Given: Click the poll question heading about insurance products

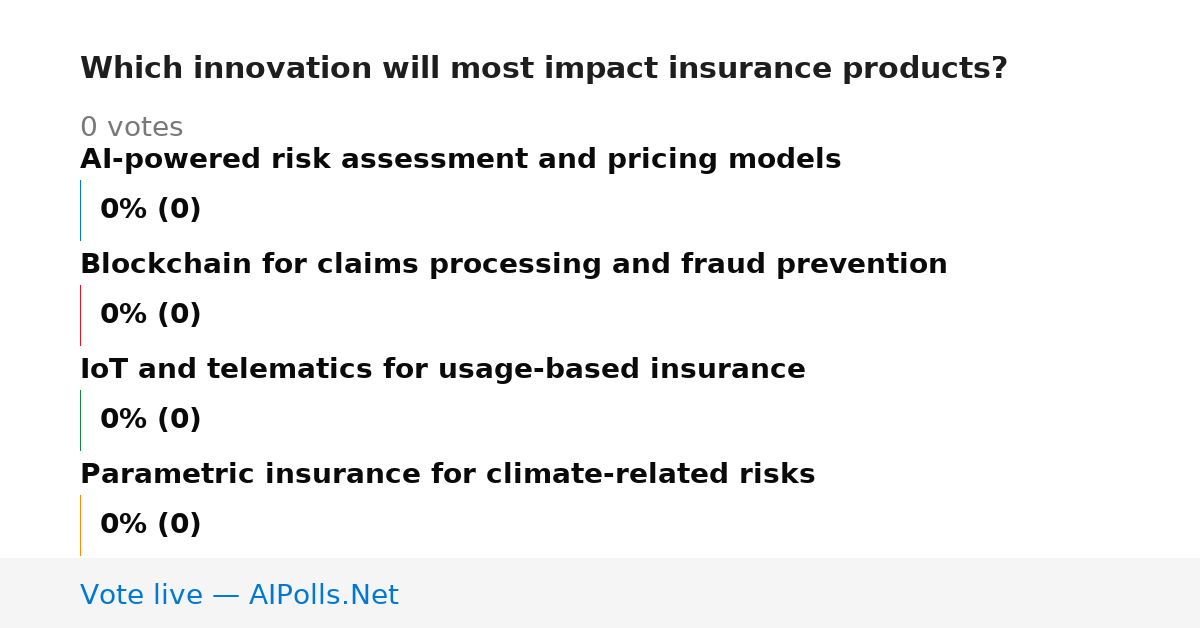Looking at the screenshot, I should pyautogui.click(x=543, y=69).
